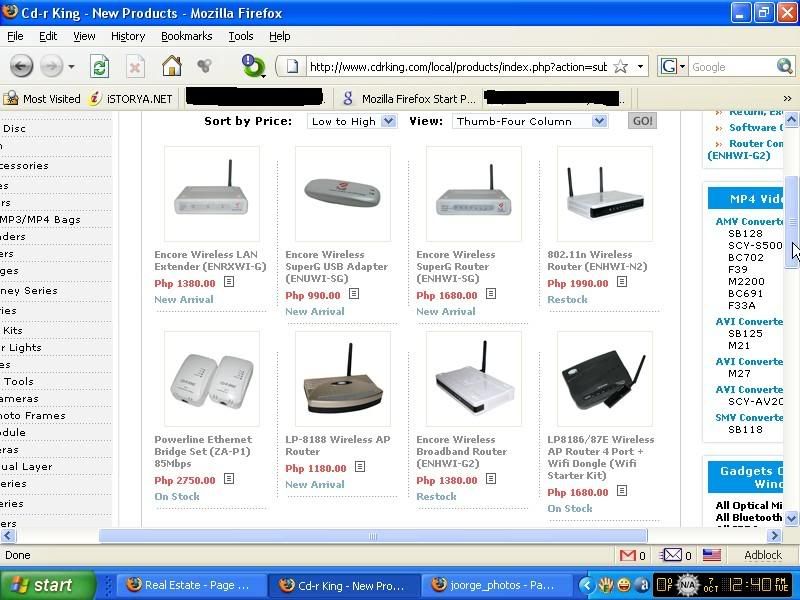Viewport: 800px width, 600px height.
Task: Click the US flag icon in status bar
Action: tap(712, 555)
